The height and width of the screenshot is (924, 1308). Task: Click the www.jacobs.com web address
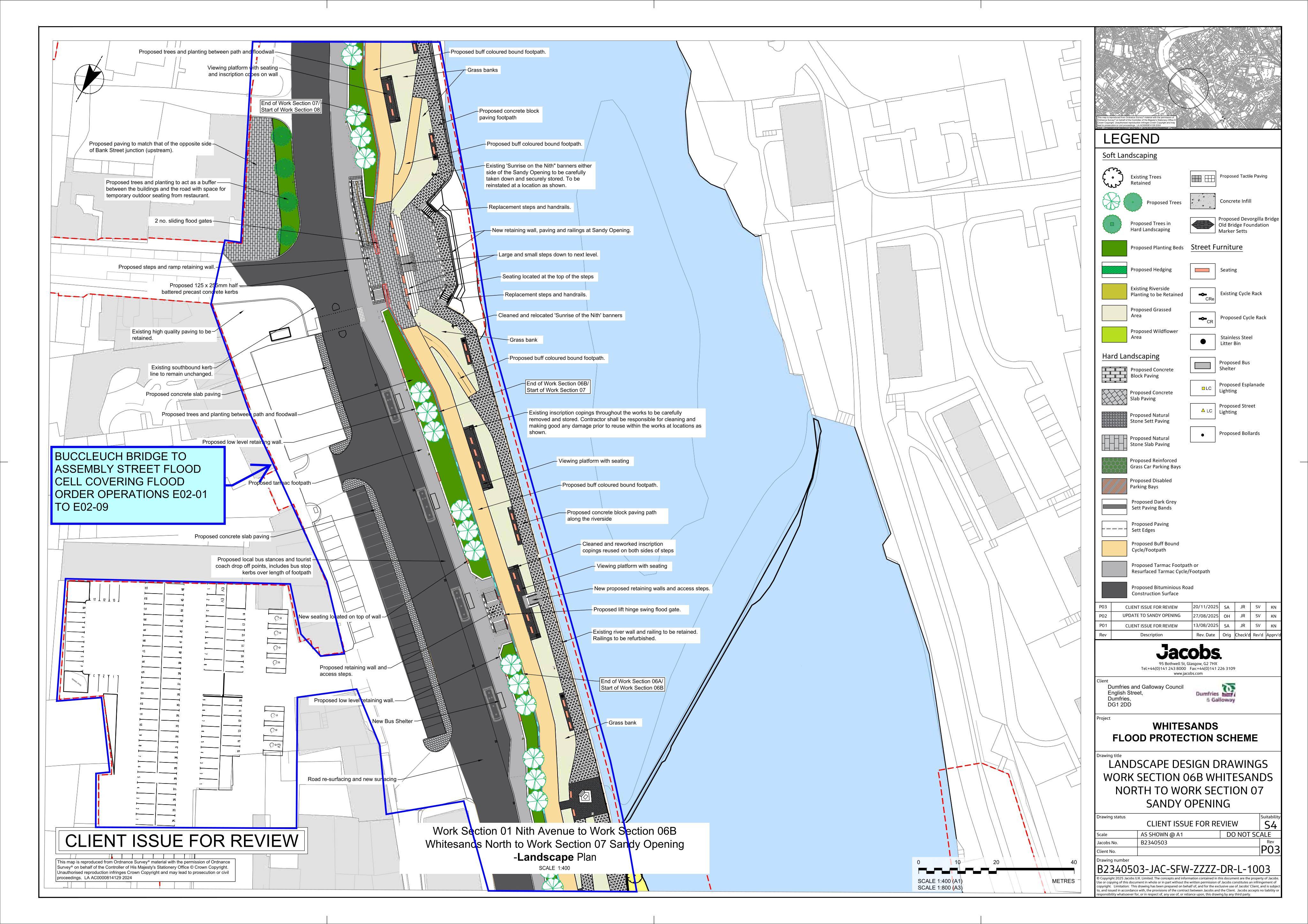(1188, 673)
